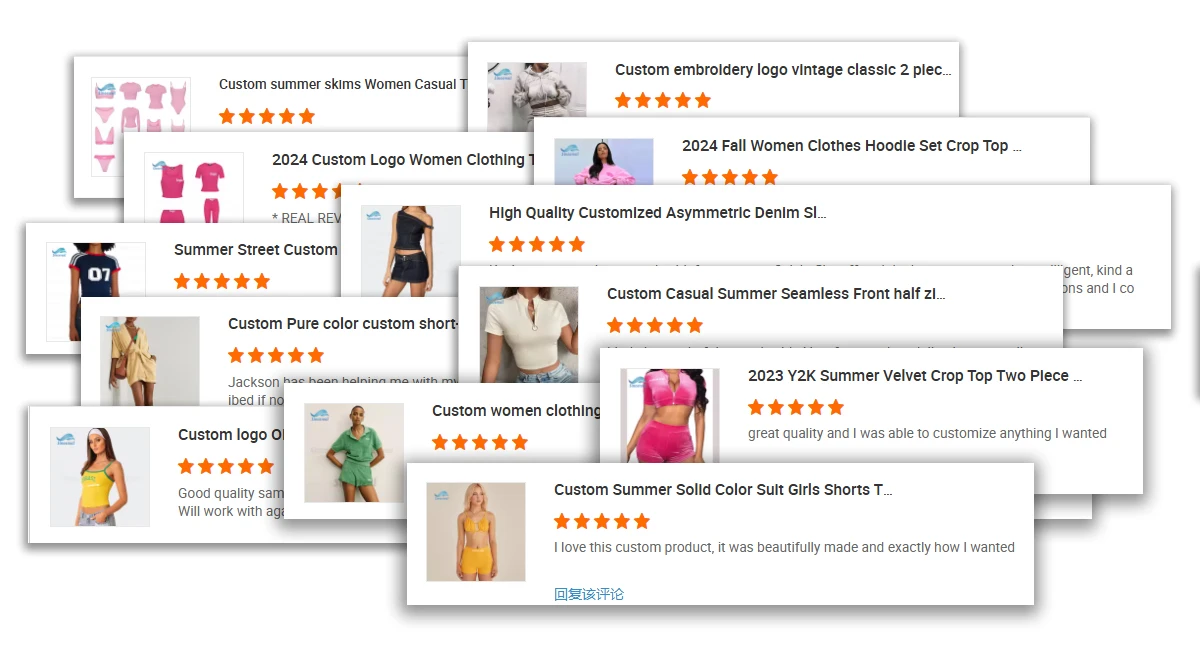The image size is (1200, 658).
Task: Click 'High Quality Customized Asymmetric Denim' title
Action: tap(657, 213)
